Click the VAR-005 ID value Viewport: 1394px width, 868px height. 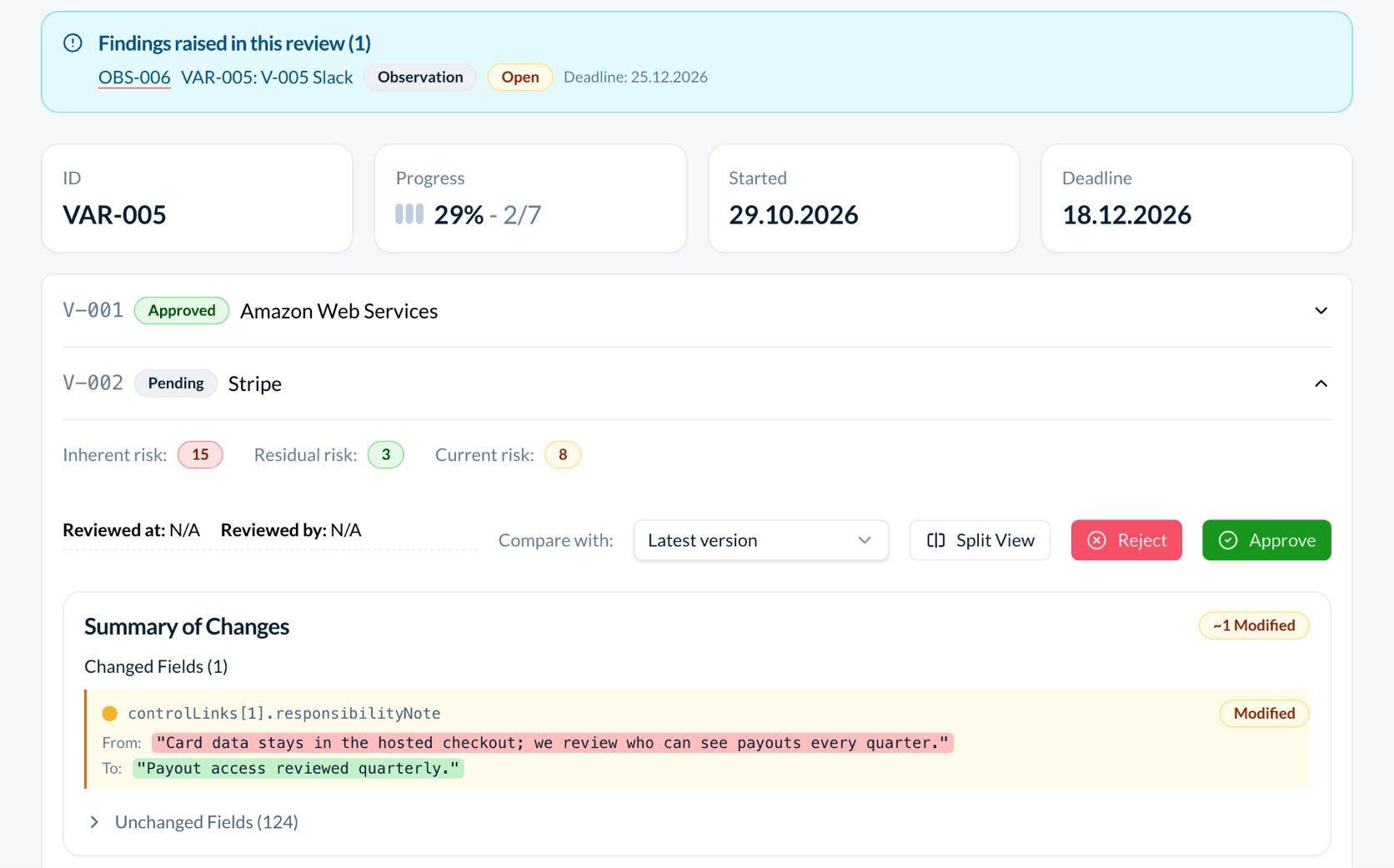point(114,215)
